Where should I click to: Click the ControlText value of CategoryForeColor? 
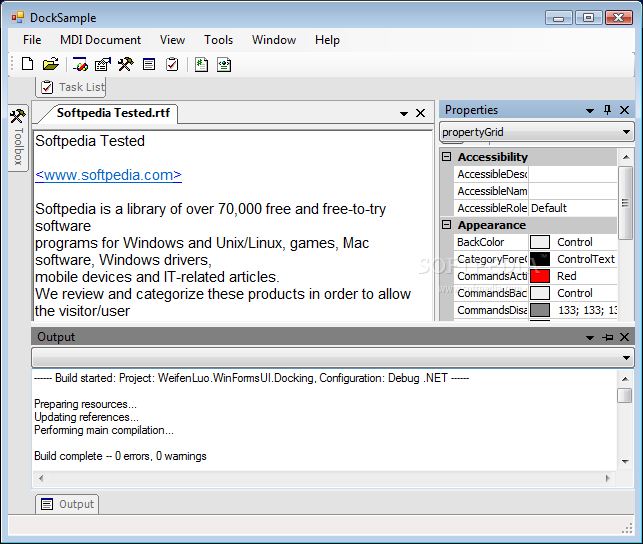pyautogui.click(x=586, y=259)
